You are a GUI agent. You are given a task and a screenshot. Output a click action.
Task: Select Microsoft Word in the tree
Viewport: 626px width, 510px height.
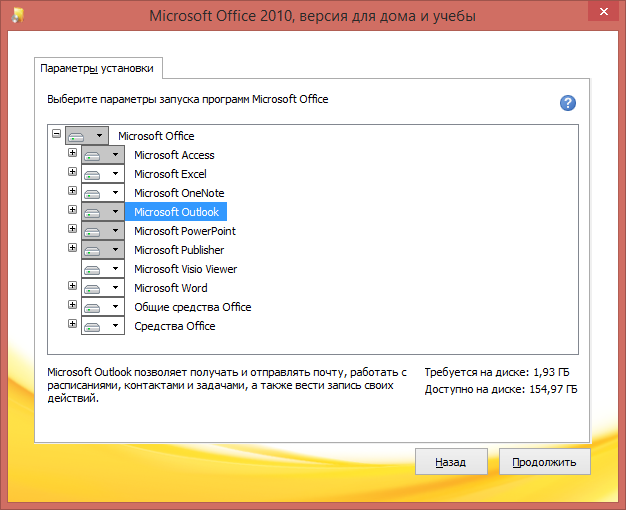(170, 288)
